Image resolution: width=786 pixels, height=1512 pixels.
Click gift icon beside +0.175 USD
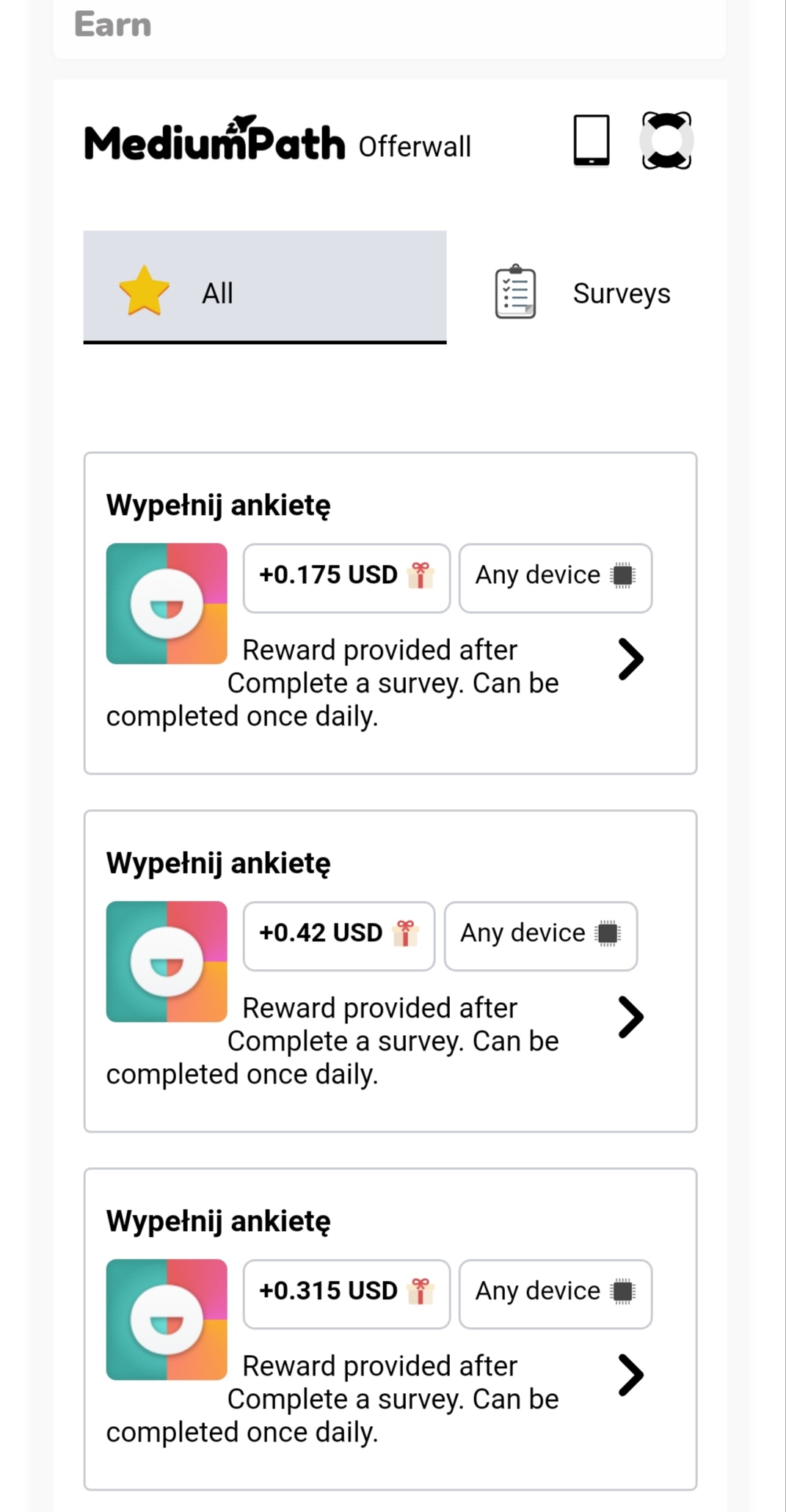(421, 575)
